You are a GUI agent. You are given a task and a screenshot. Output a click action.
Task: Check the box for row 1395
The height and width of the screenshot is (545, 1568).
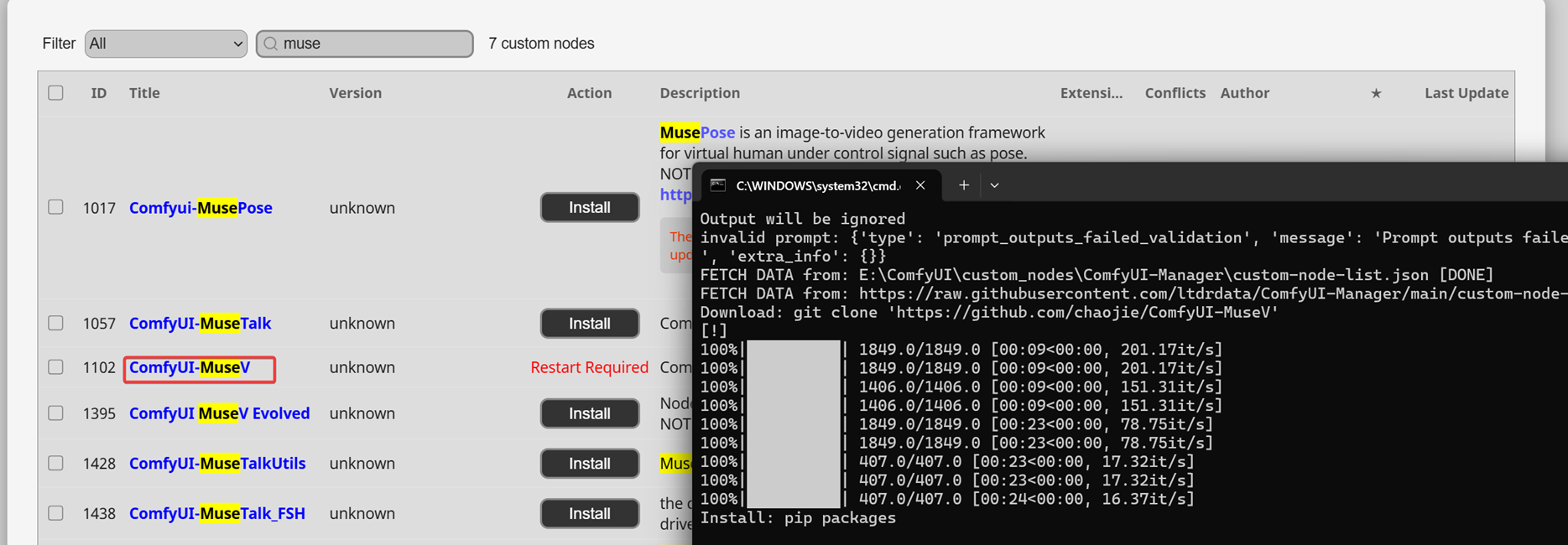55,413
